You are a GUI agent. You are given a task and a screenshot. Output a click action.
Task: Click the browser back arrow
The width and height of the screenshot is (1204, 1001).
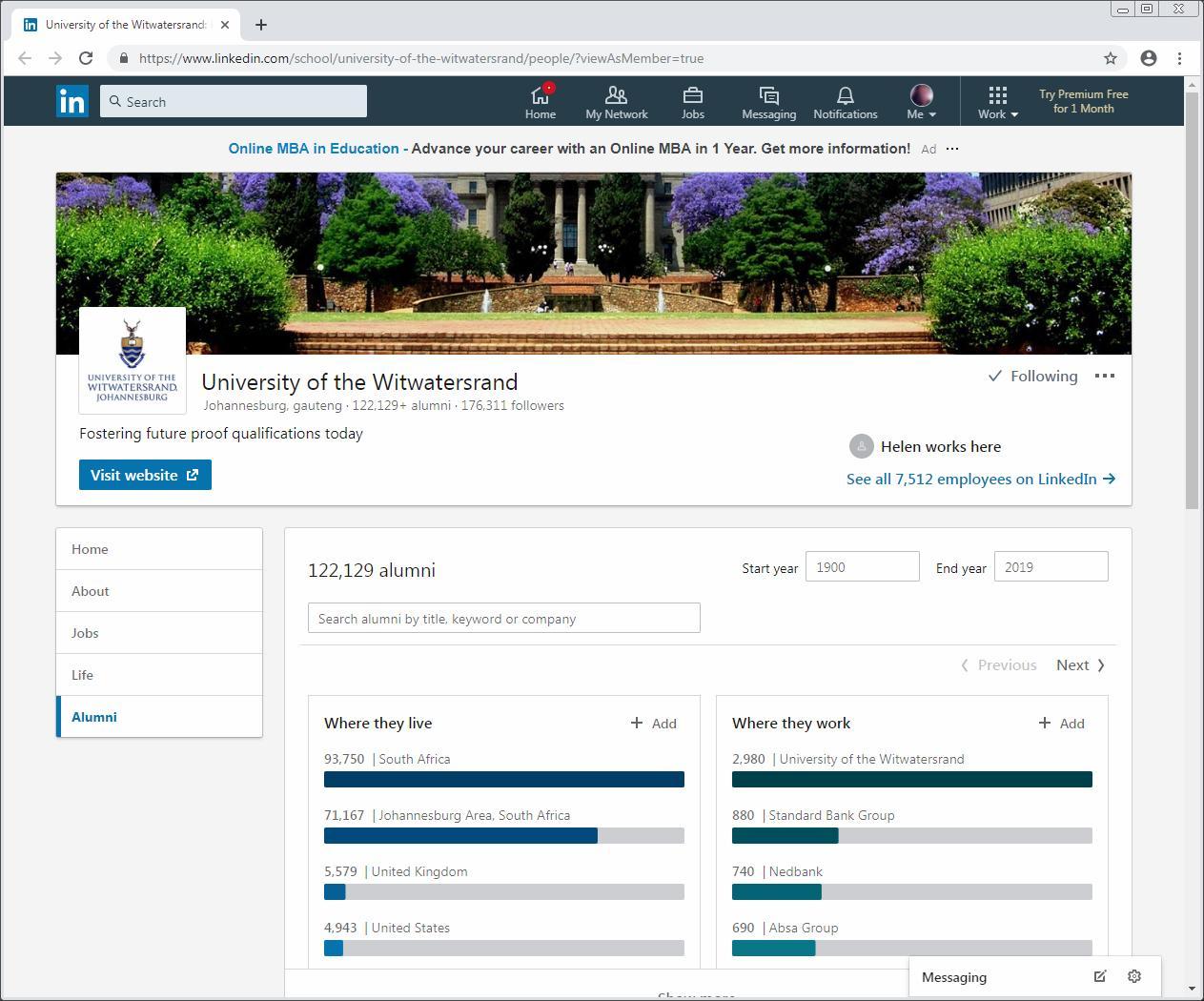25,58
